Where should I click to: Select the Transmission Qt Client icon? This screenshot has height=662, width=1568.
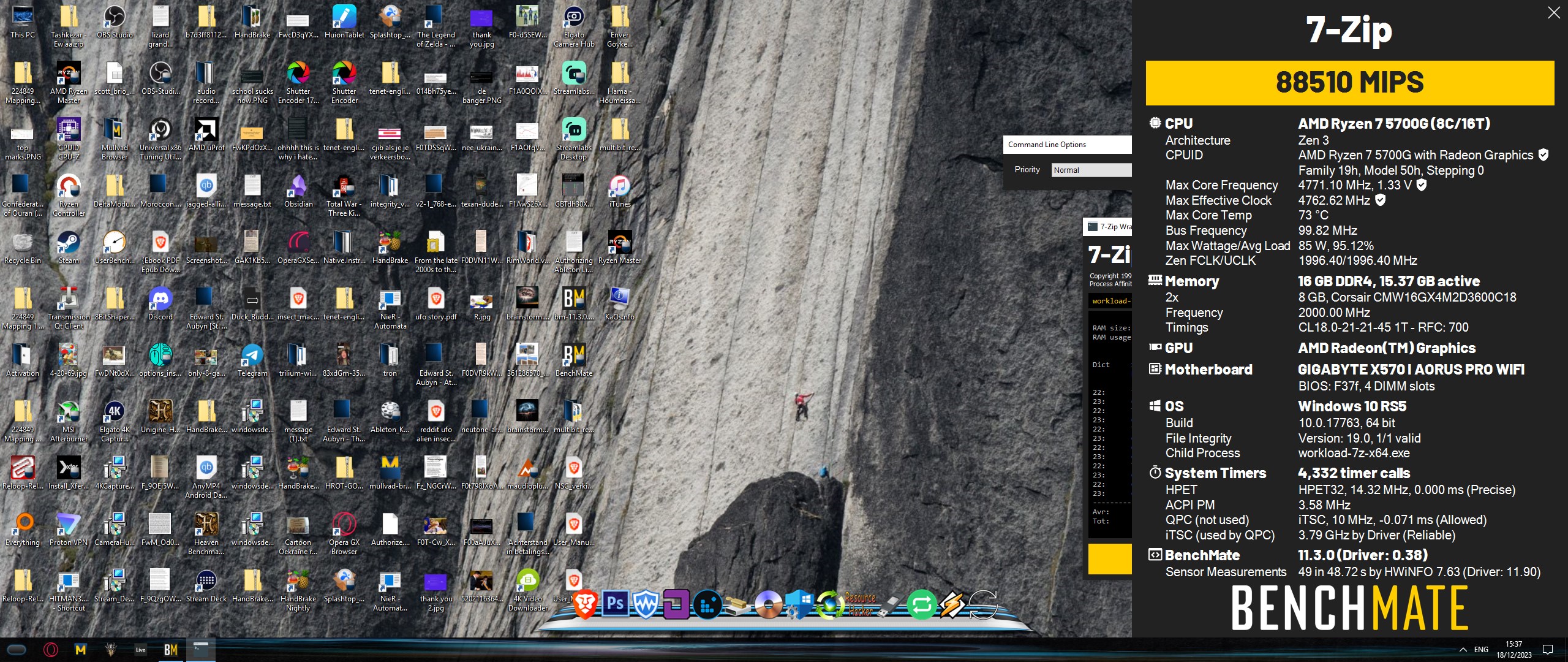coord(69,309)
